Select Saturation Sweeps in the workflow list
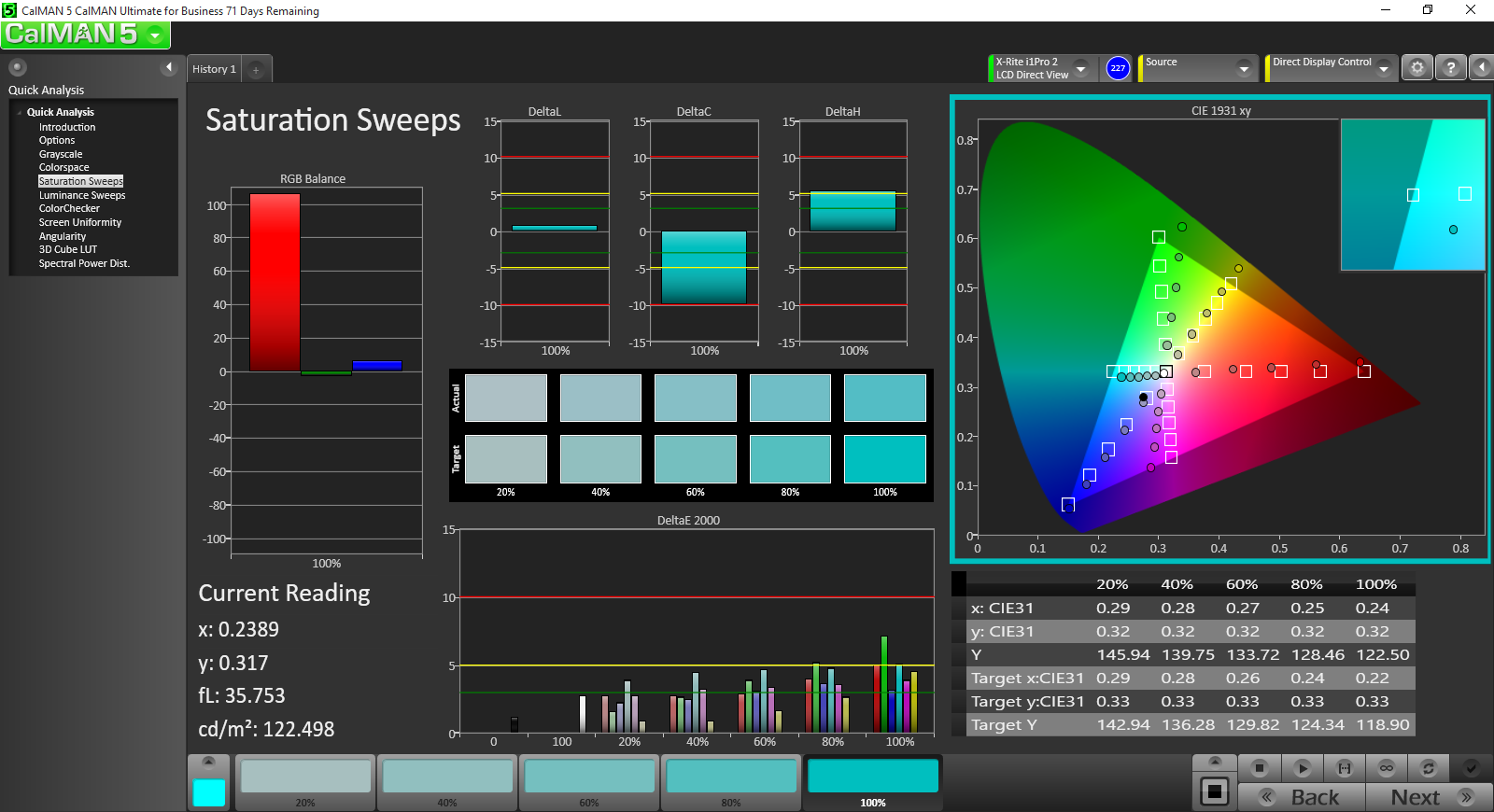This screenshot has height=812, width=1494. click(x=80, y=181)
